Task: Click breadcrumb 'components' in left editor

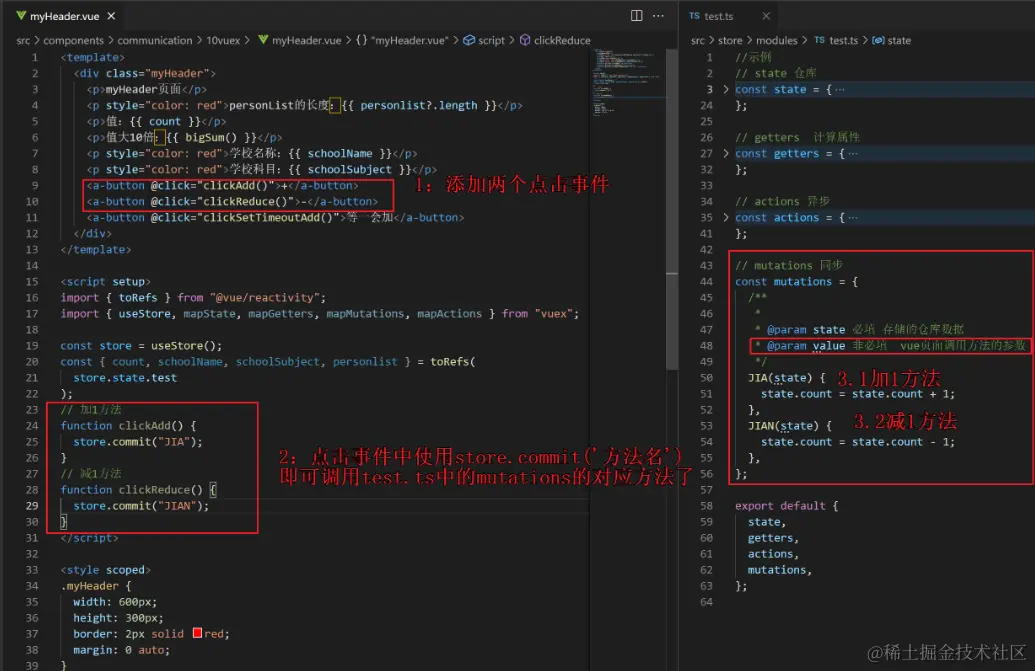Action: [x=73, y=40]
